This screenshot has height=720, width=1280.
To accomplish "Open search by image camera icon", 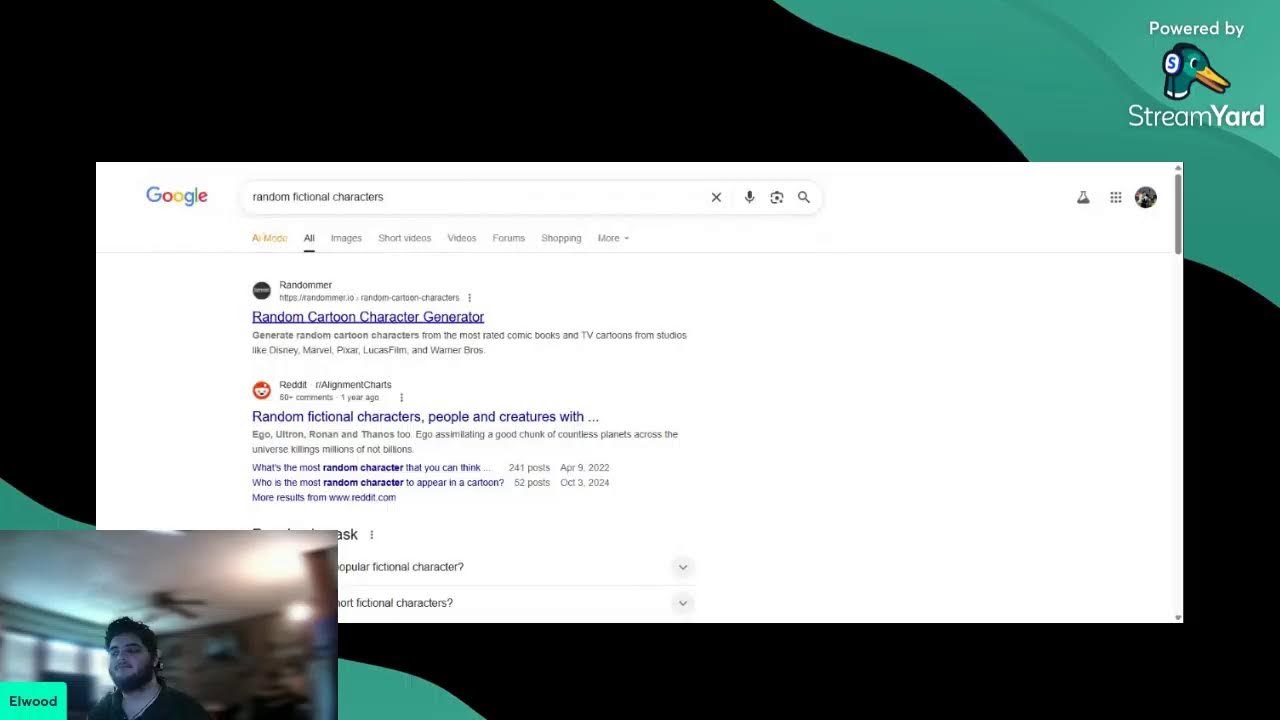I will tap(776, 197).
